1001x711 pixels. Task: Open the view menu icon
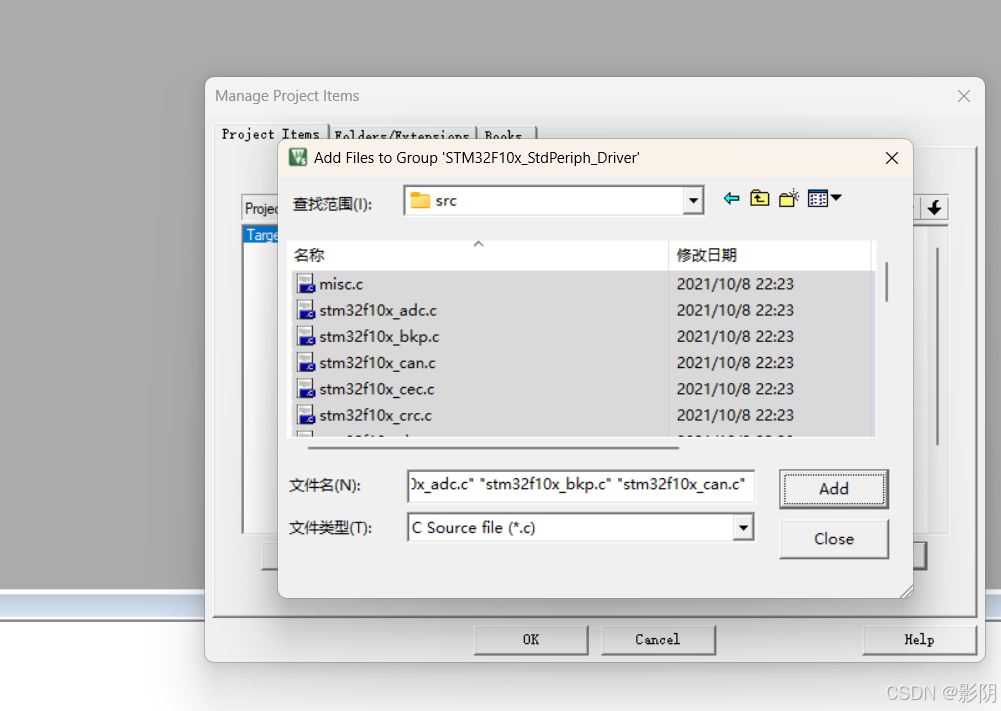[x=824, y=198]
